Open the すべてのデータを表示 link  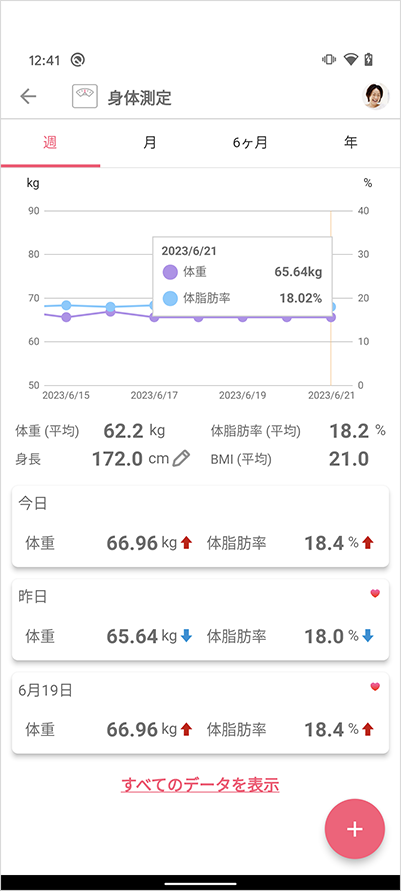click(x=200, y=785)
